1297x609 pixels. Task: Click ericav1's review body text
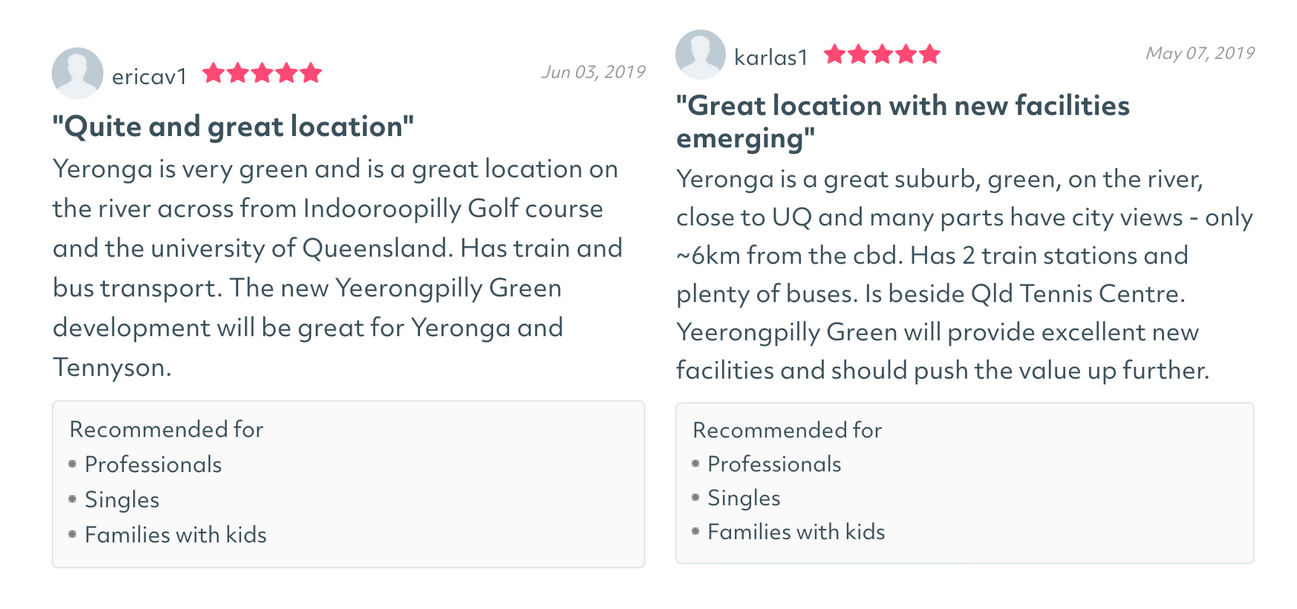pyautogui.click(x=338, y=268)
